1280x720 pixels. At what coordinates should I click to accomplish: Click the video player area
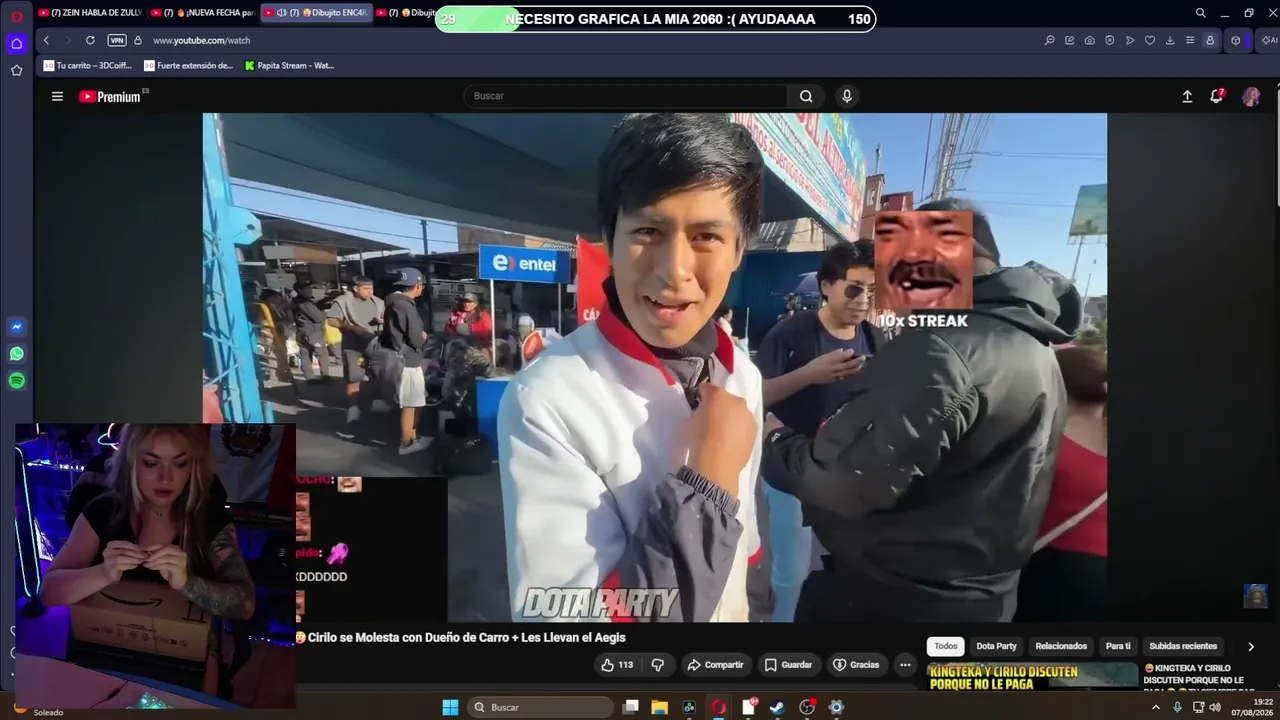pyautogui.click(x=654, y=367)
